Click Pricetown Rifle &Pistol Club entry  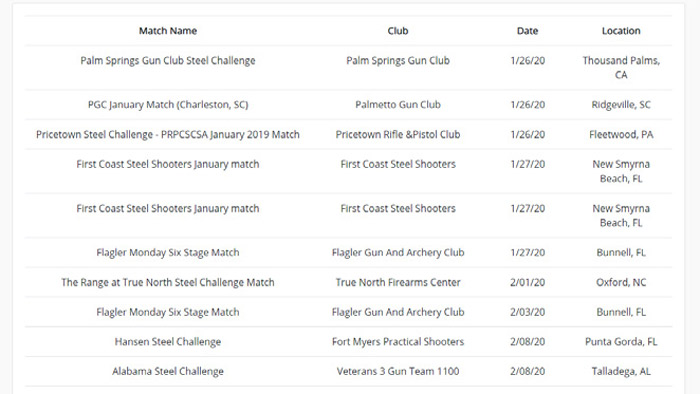398,135
